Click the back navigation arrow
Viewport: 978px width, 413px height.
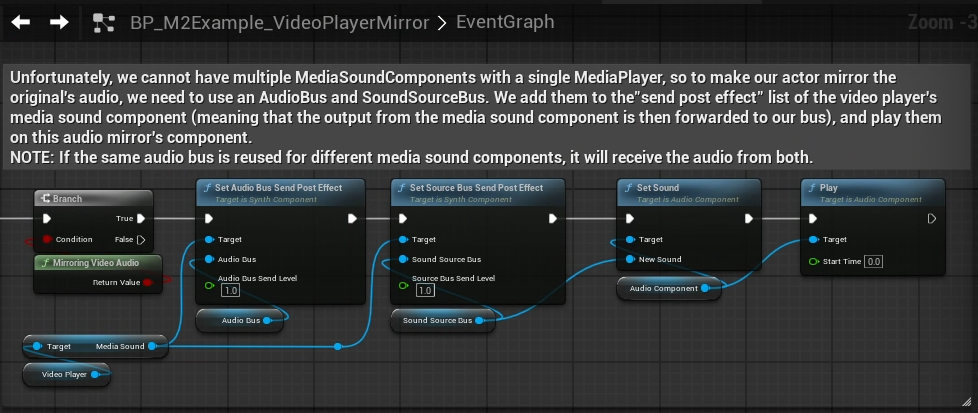point(20,21)
